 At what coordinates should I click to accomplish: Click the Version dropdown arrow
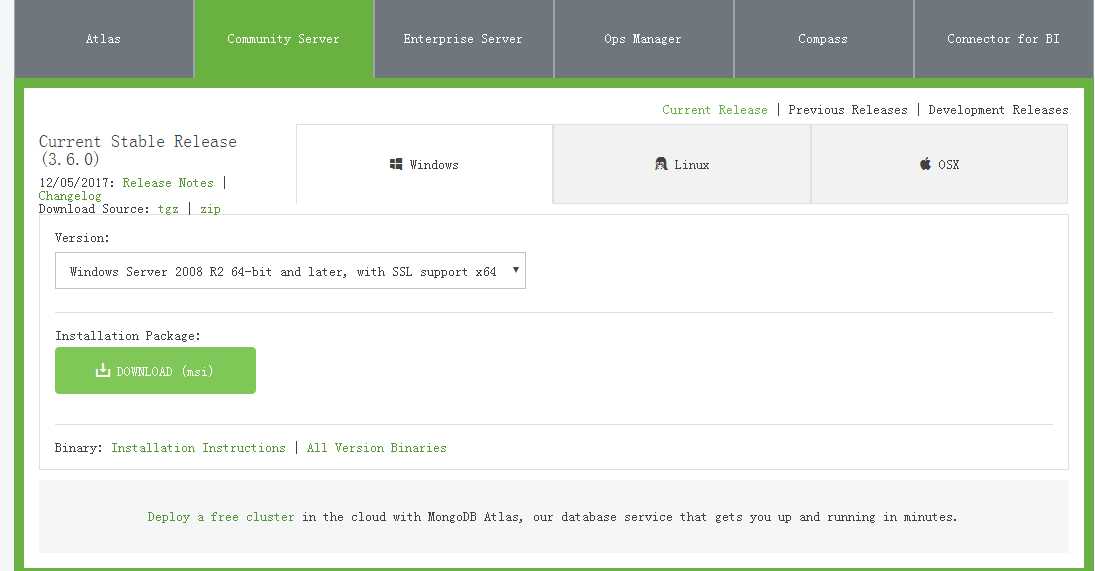[x=515, y=270]
